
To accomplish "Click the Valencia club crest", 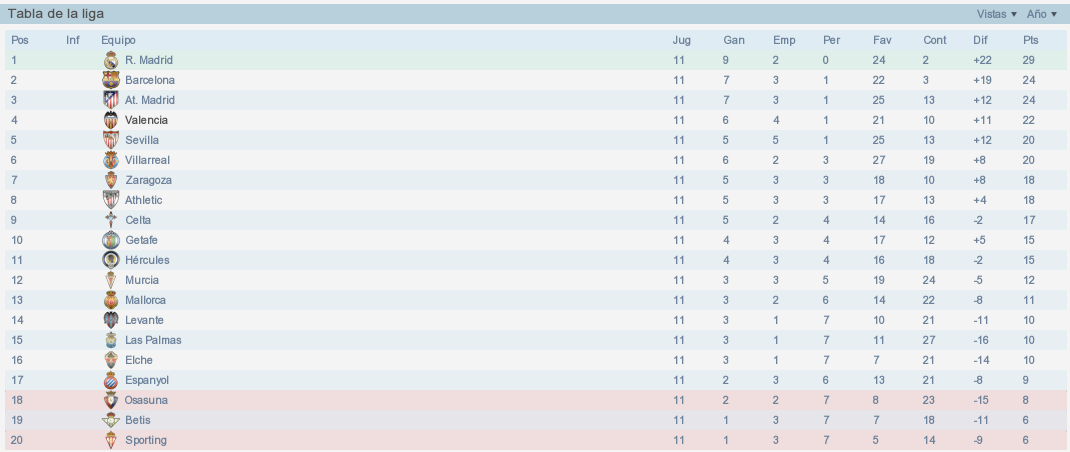I will (x=111, y=120).
